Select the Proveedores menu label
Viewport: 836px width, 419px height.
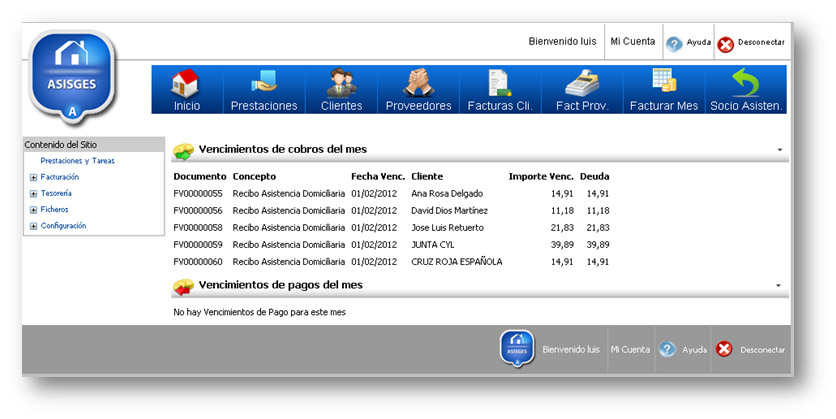coord(419,106)
